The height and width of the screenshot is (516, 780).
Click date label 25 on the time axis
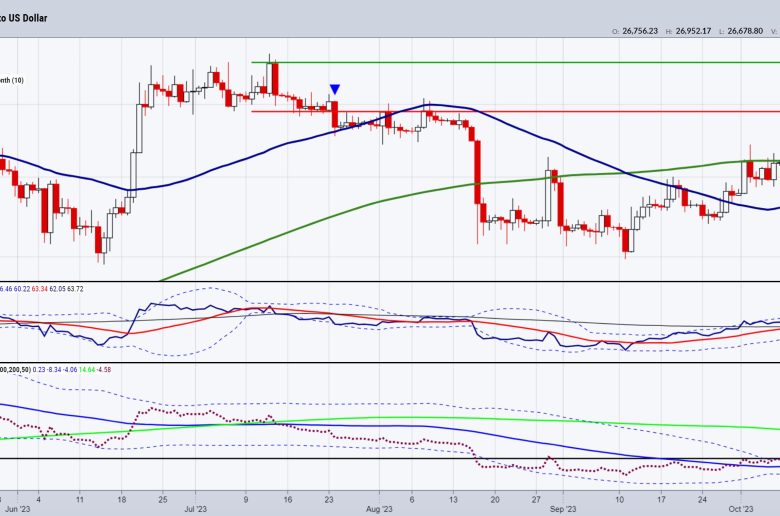point(163,500)
